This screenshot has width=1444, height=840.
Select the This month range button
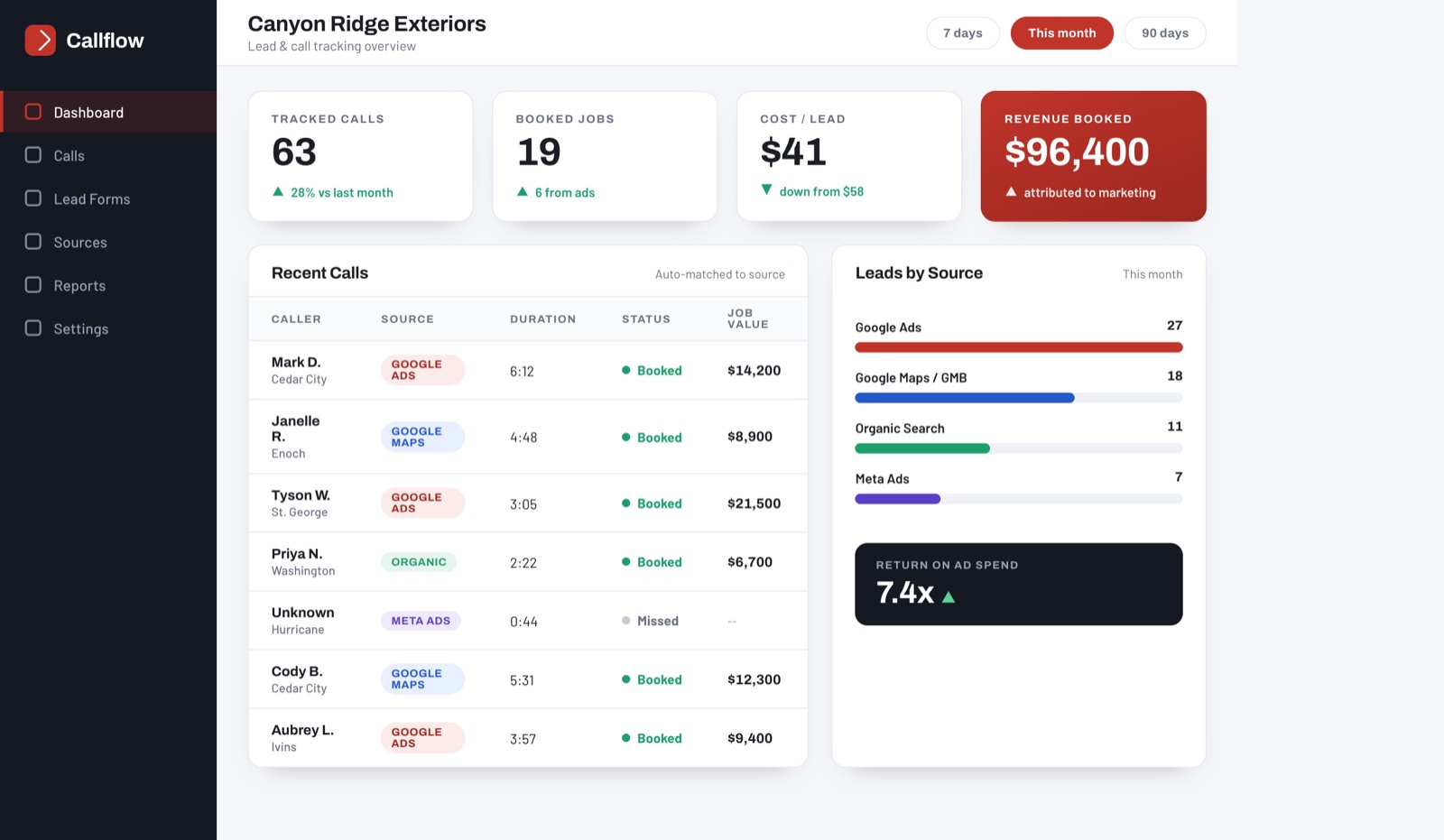pos(1062,33)
